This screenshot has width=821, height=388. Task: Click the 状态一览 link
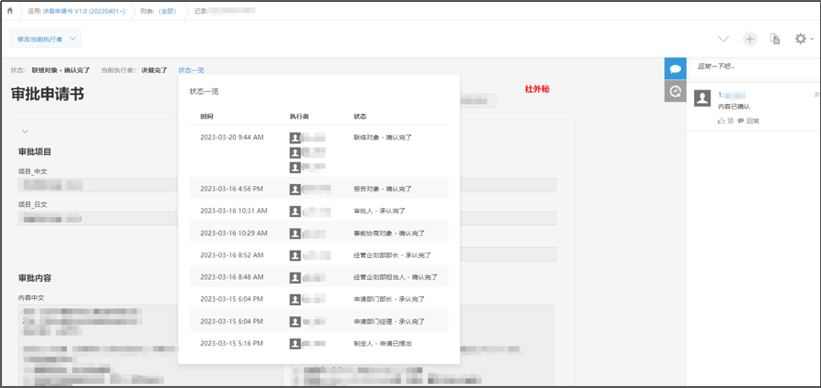tap(191, 70)
